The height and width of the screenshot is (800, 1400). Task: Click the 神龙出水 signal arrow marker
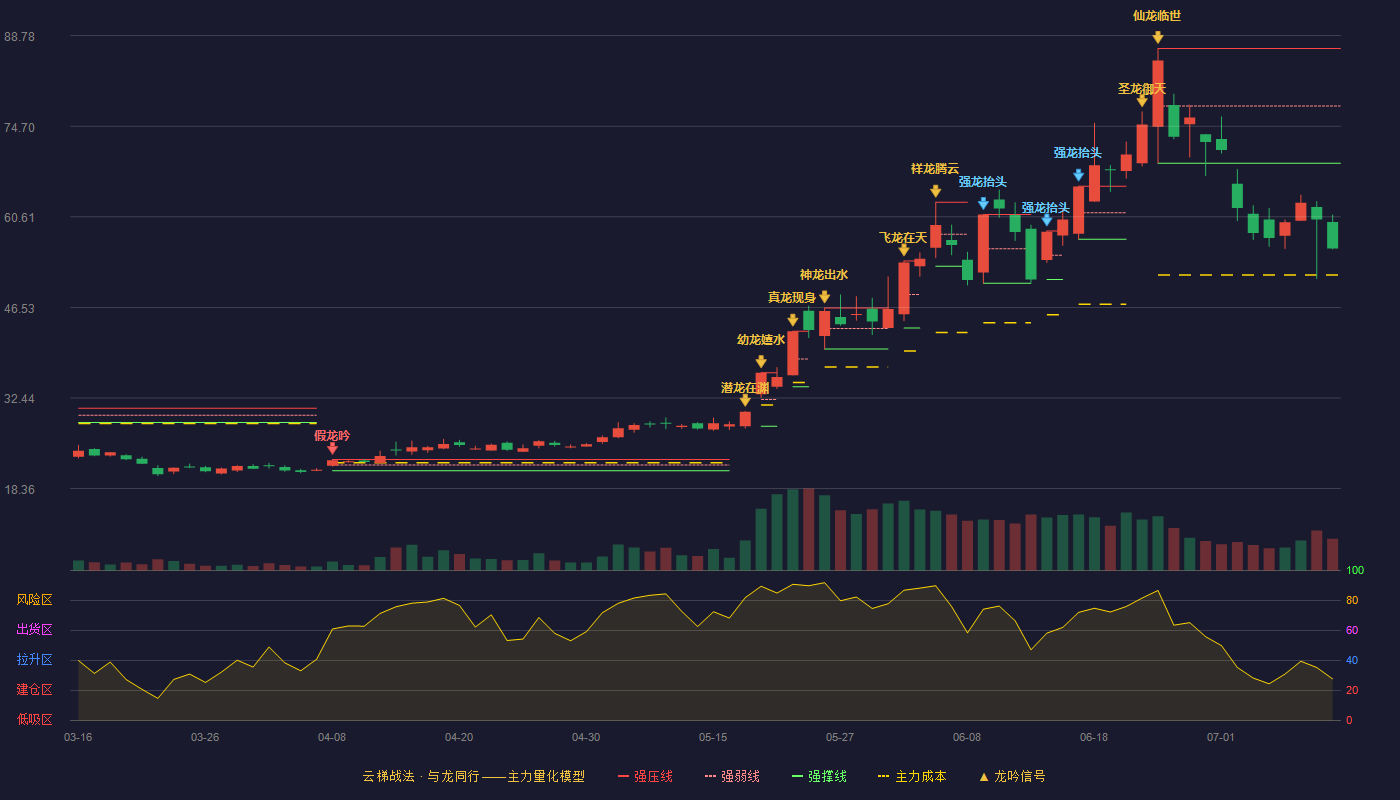tap(824, 297)
